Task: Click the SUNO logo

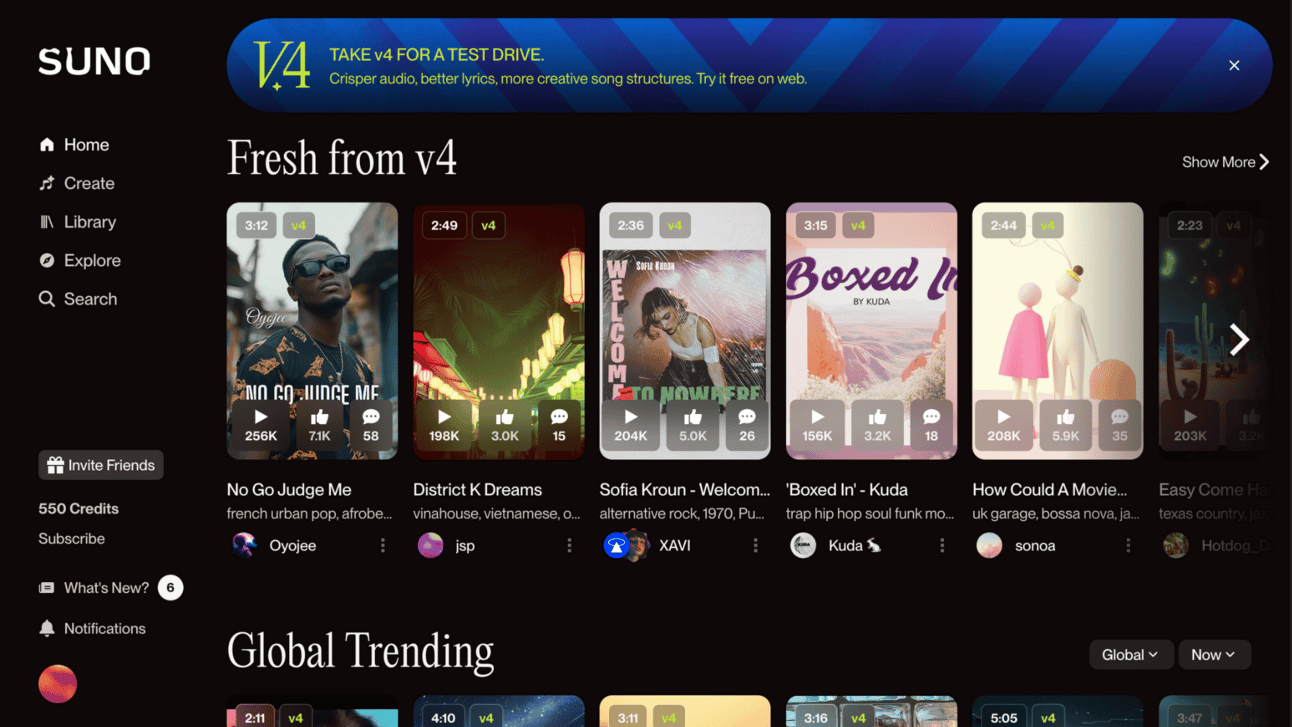Action: click(x=94, y=61)
